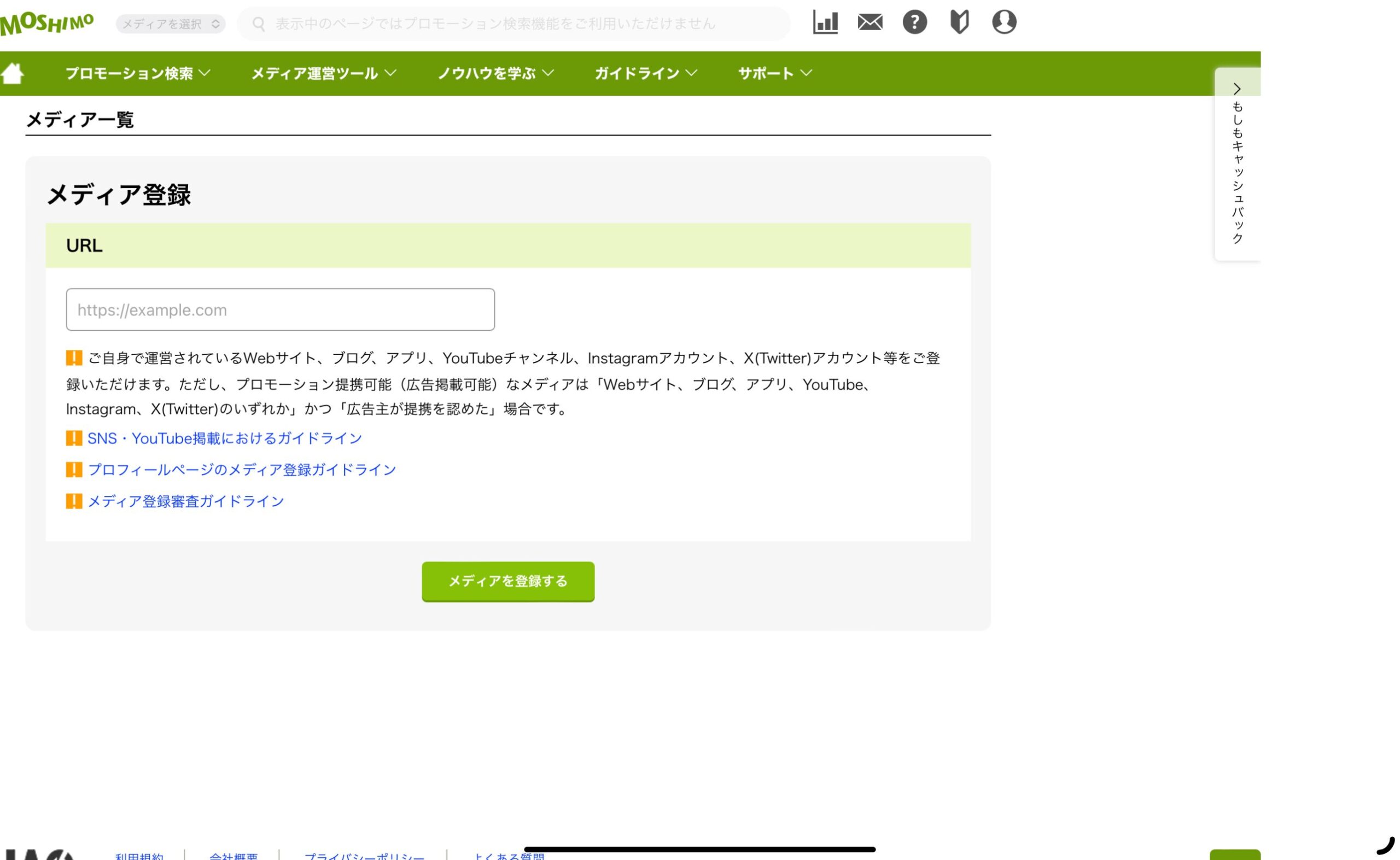Open the ノウハウを学ぶ menu
This screenshot has width=1400, height=860.
tap(495, 73)
